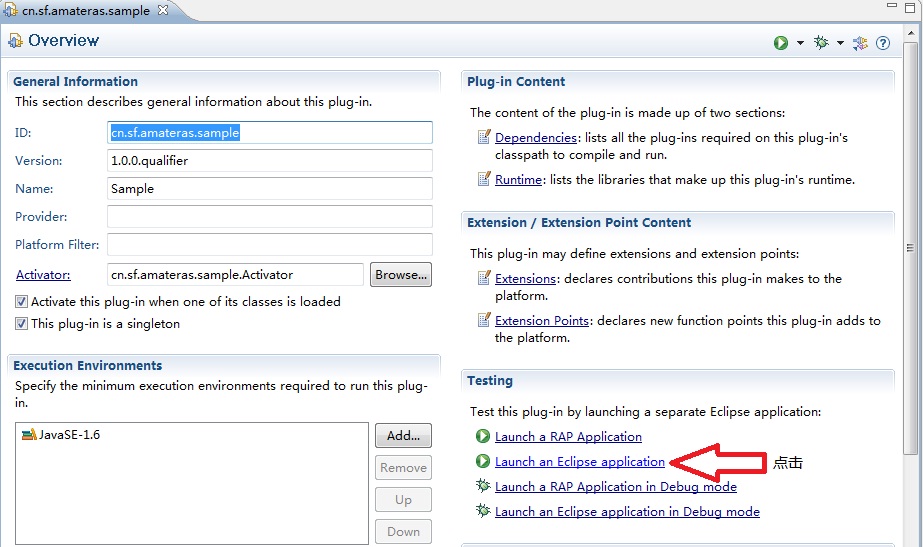
Task: Open the Dependencies link
Action: click(x=536, y=137)
